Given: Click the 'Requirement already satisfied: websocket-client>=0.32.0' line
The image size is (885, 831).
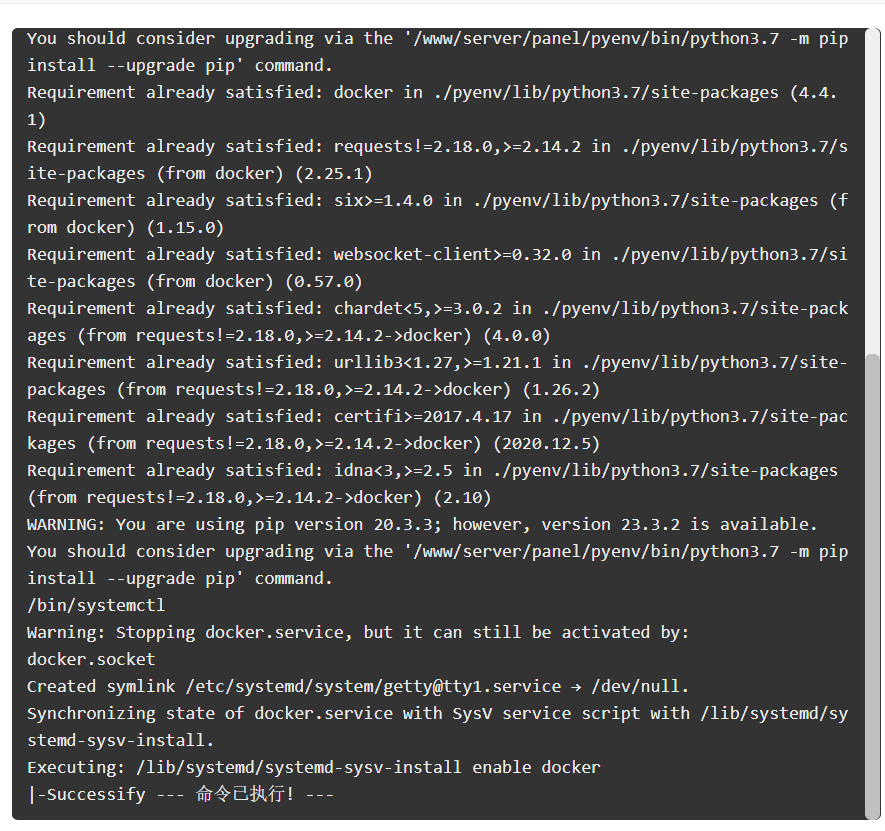Looking at the screenshot, I should pyautogui.click(x=437, y=255).
